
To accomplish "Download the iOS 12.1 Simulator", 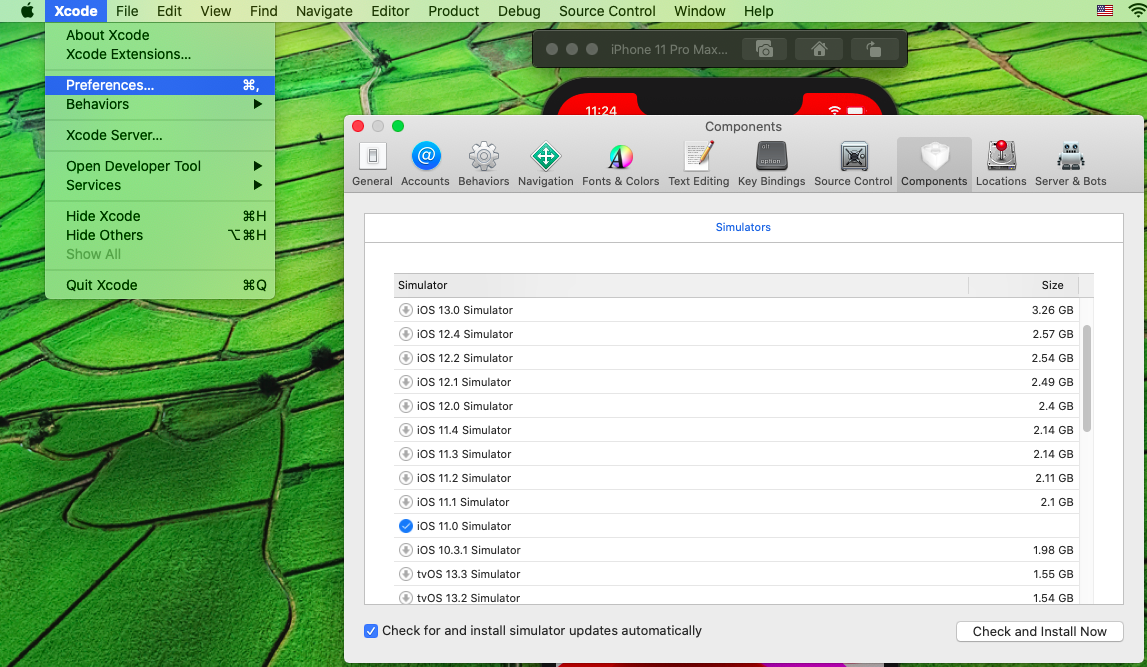I will pyautogui.click(x=405, y=382).
